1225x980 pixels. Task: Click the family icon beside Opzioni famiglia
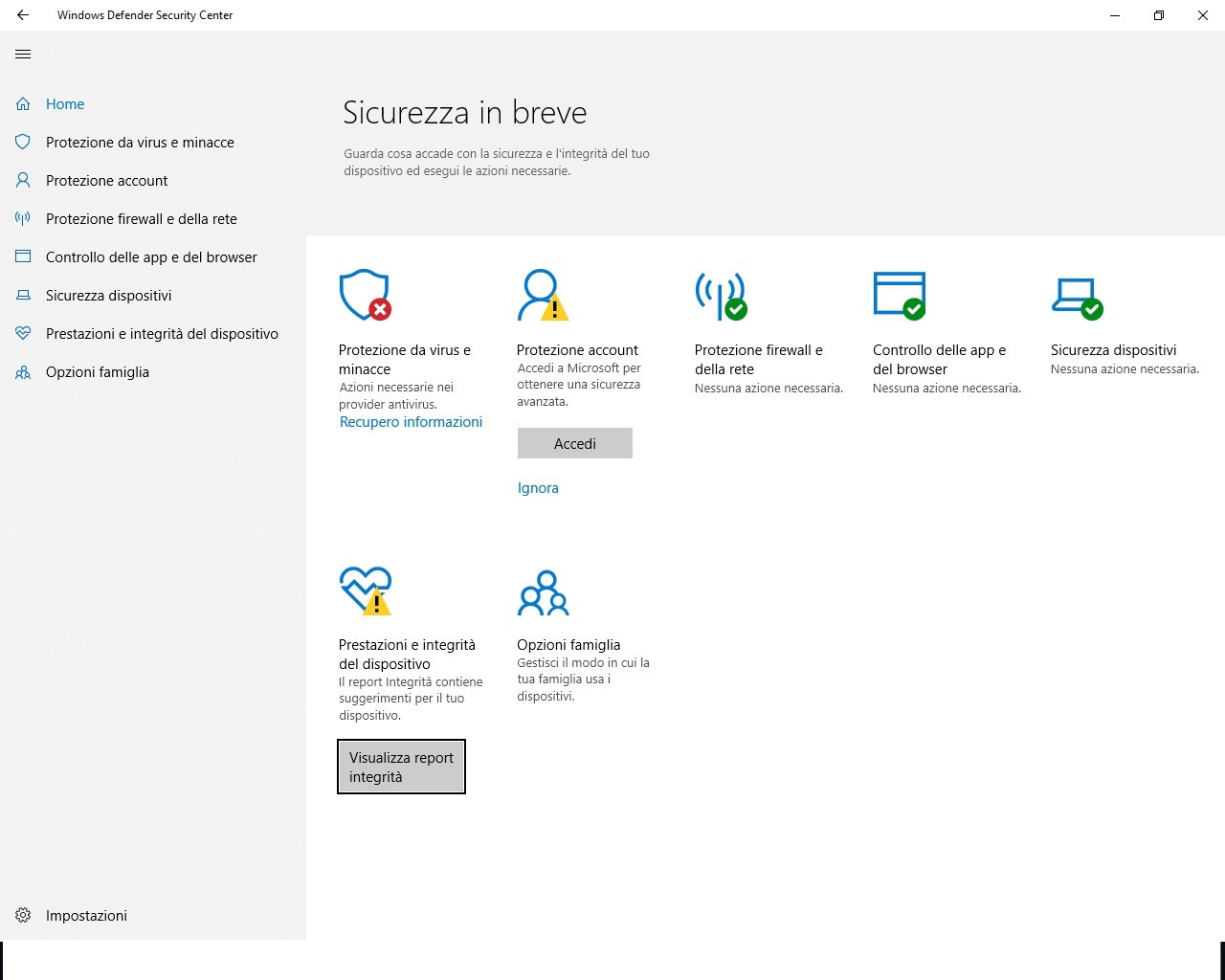pyautogui.click(x=23, y=372)
